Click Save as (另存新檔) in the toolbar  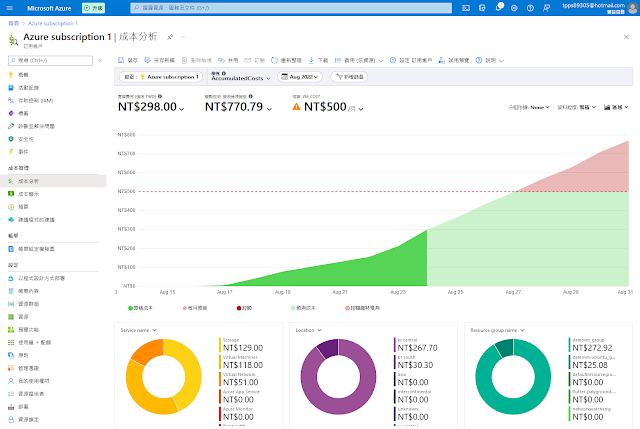click(159, 60)
